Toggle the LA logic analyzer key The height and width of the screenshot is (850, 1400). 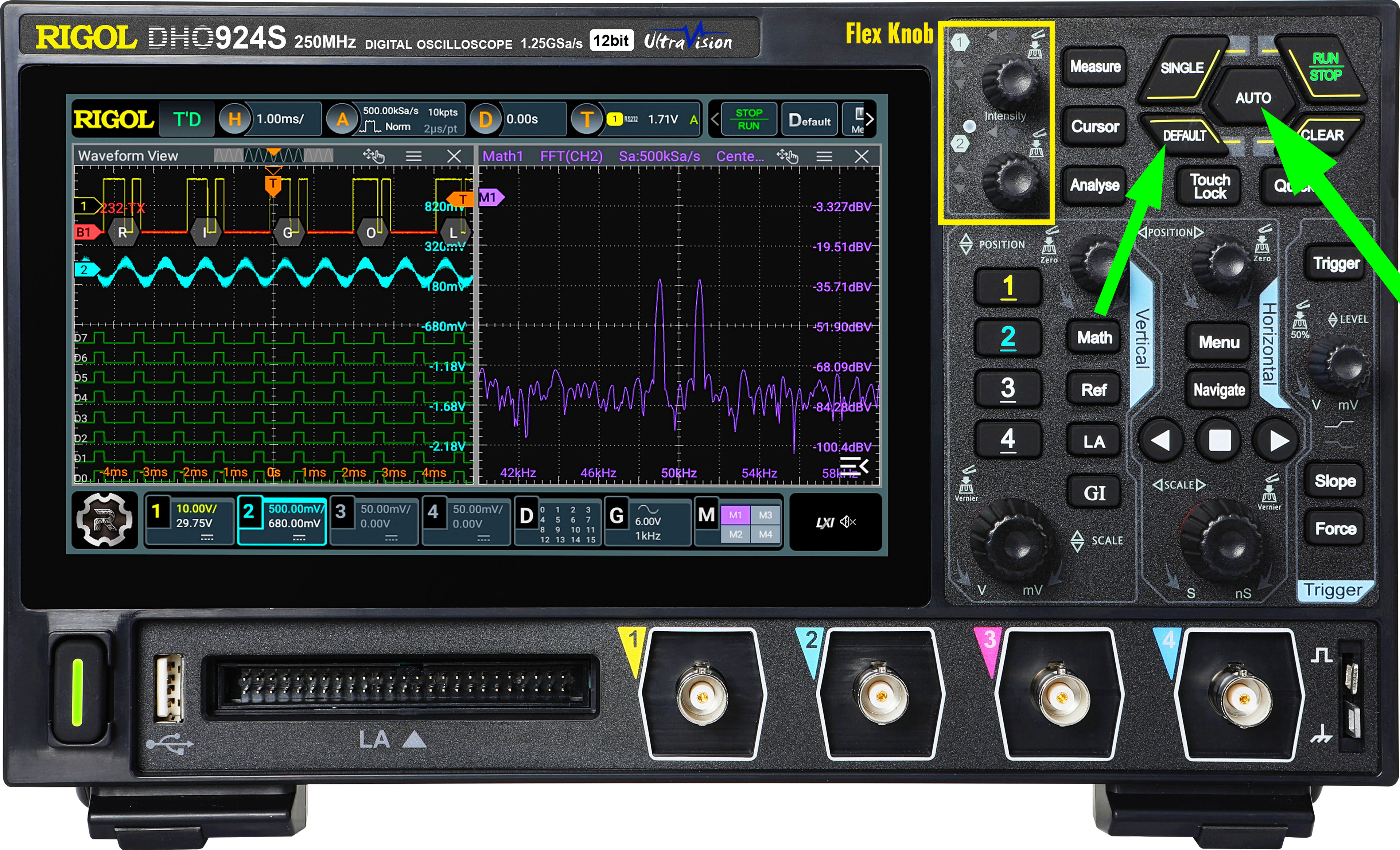point(1094,442)
